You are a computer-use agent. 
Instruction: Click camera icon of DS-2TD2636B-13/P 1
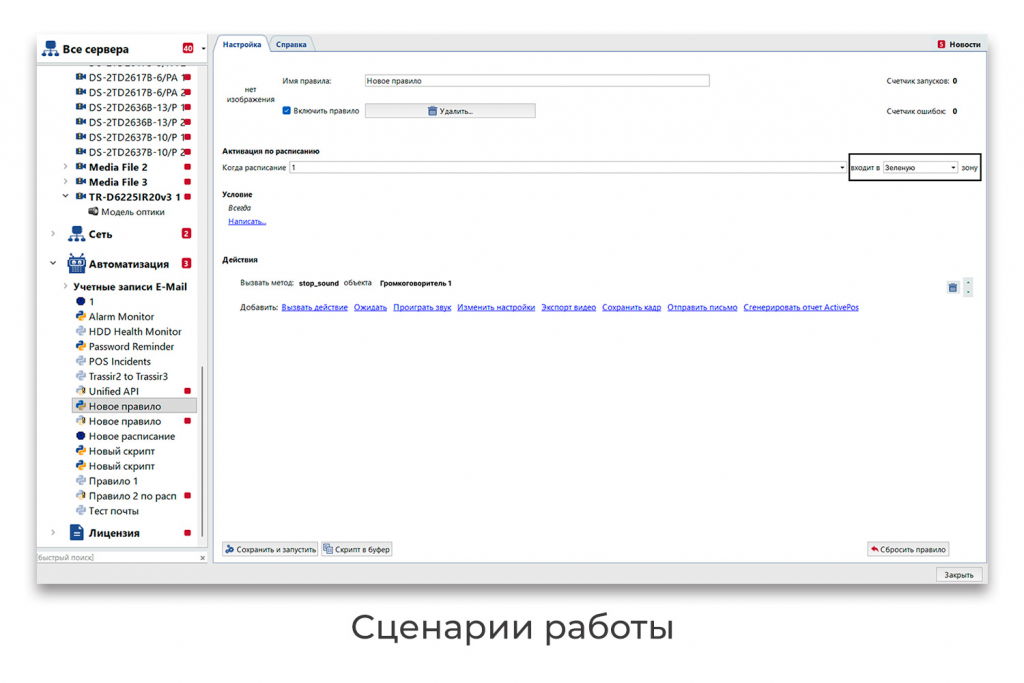(x=81, y=107)
